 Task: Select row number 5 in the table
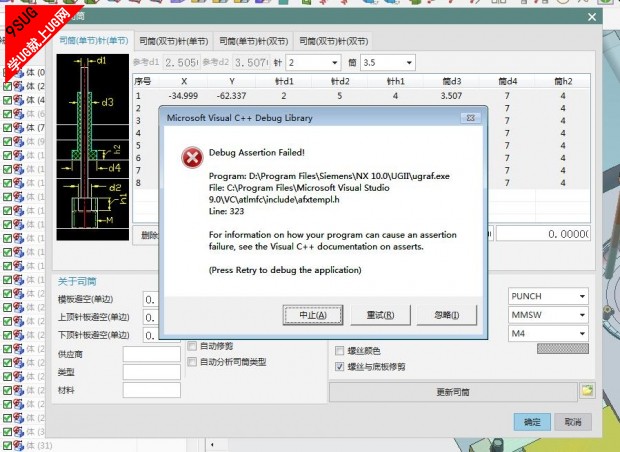pos(138,146)
